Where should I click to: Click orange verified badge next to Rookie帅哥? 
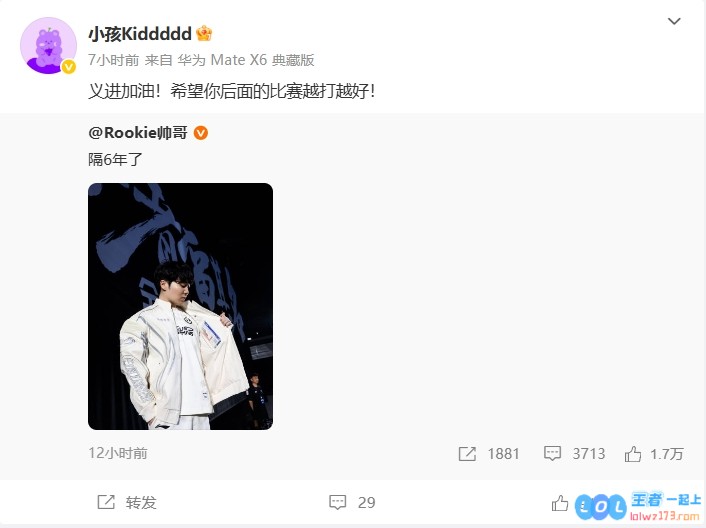200,133
